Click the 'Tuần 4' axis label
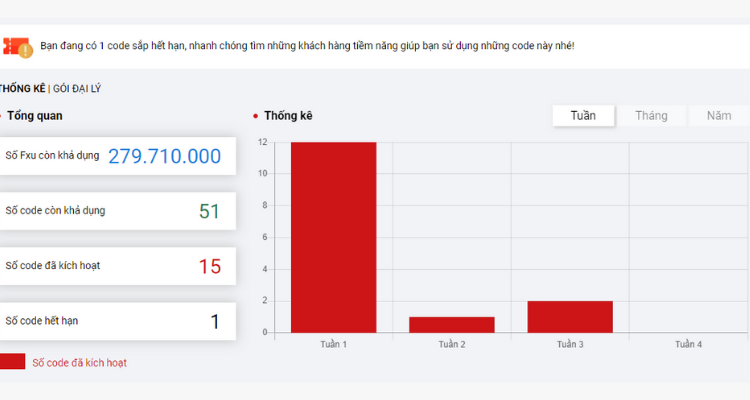Screen dimensions: 750x400 click(x=688, y=344)
